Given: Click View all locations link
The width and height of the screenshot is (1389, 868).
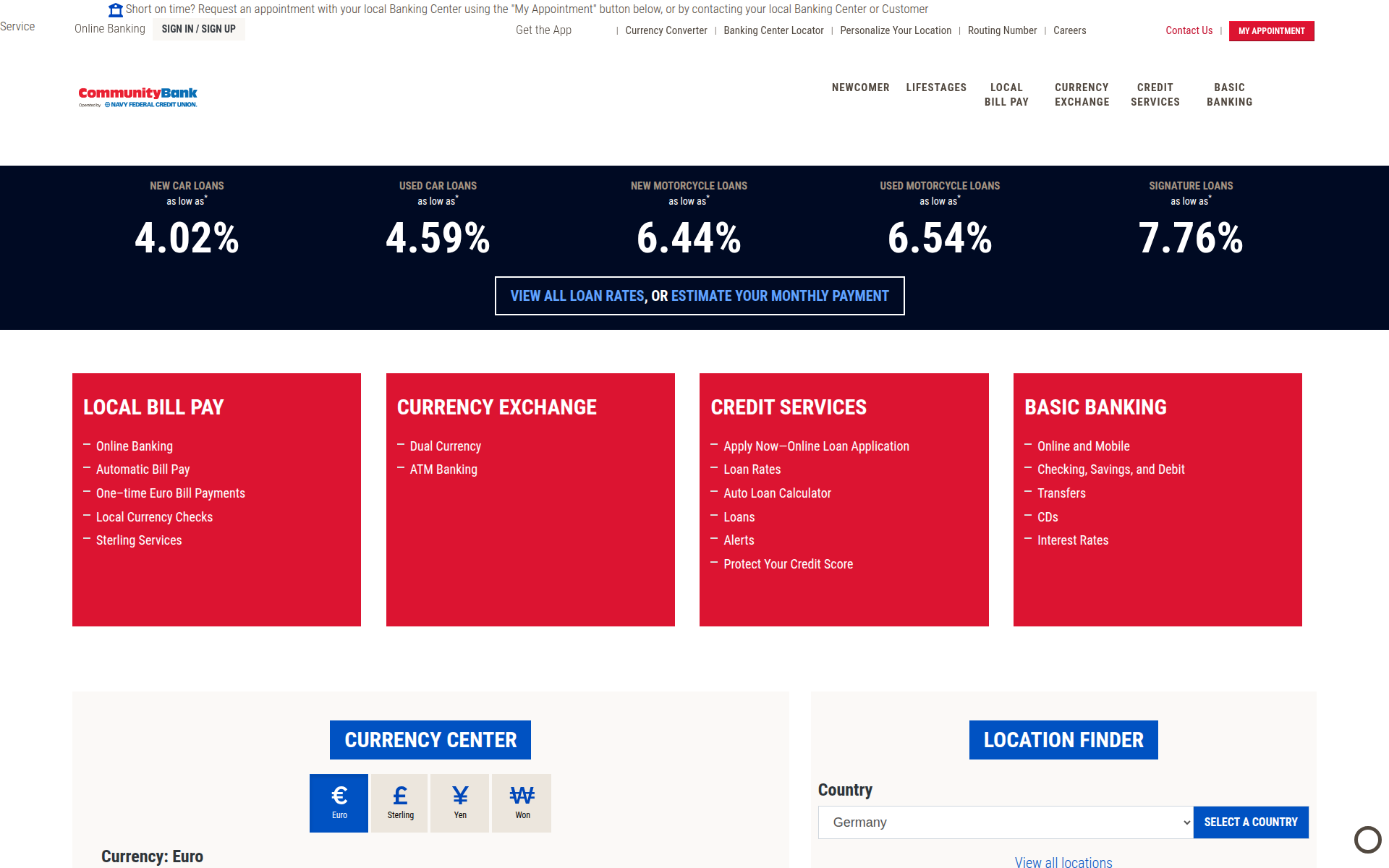Looking at the screenshot, I should coord(1063,861).
